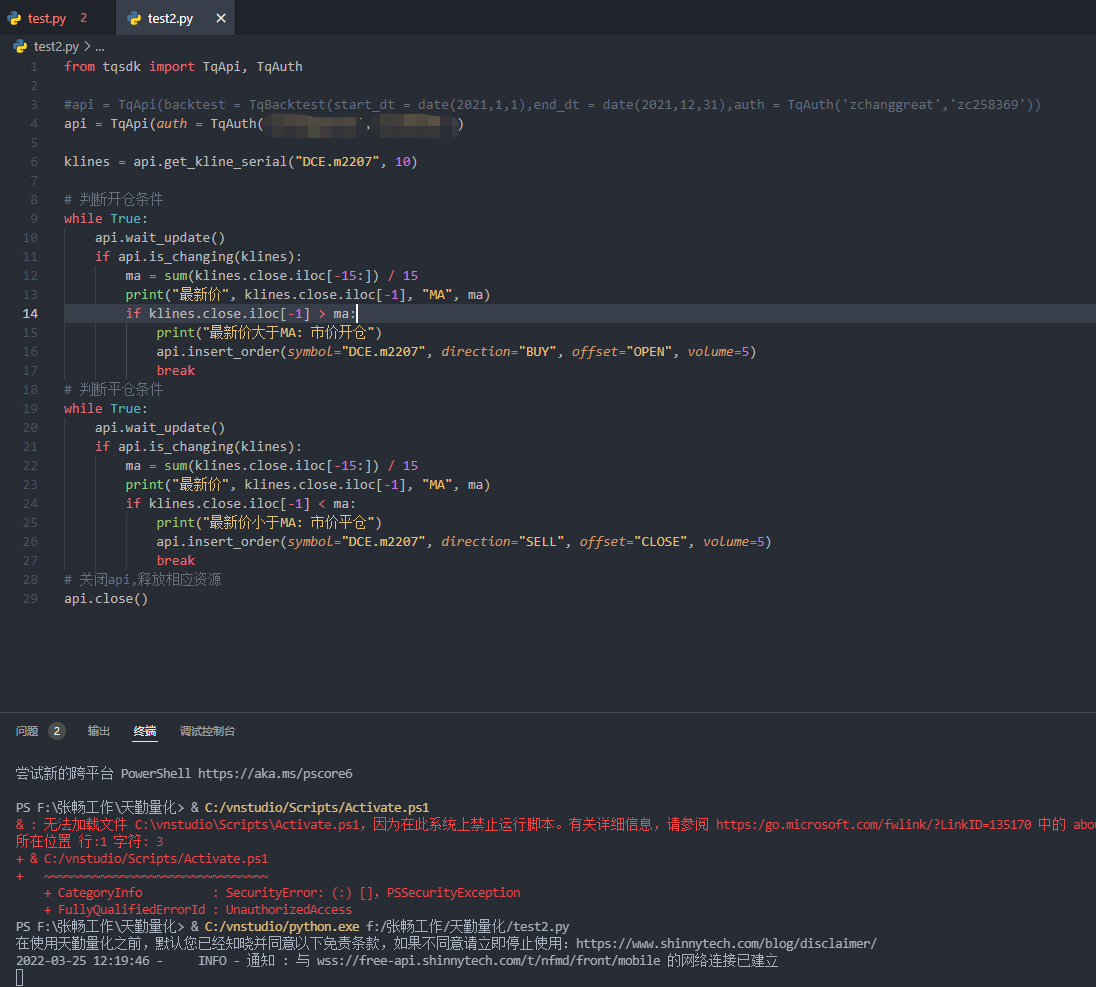Click print '最新价小于MA: 市价平仓' line
Viewport: 1096px width, 987px height.
tap(269, 523)
